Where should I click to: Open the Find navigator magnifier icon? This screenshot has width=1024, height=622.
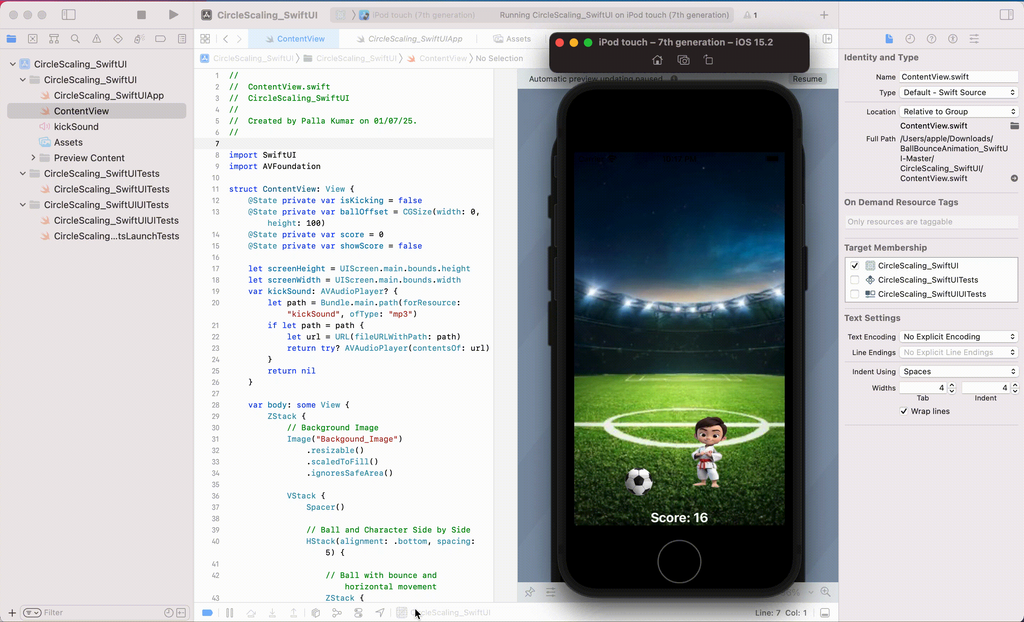pyautogui.click(x=75, y=39)
